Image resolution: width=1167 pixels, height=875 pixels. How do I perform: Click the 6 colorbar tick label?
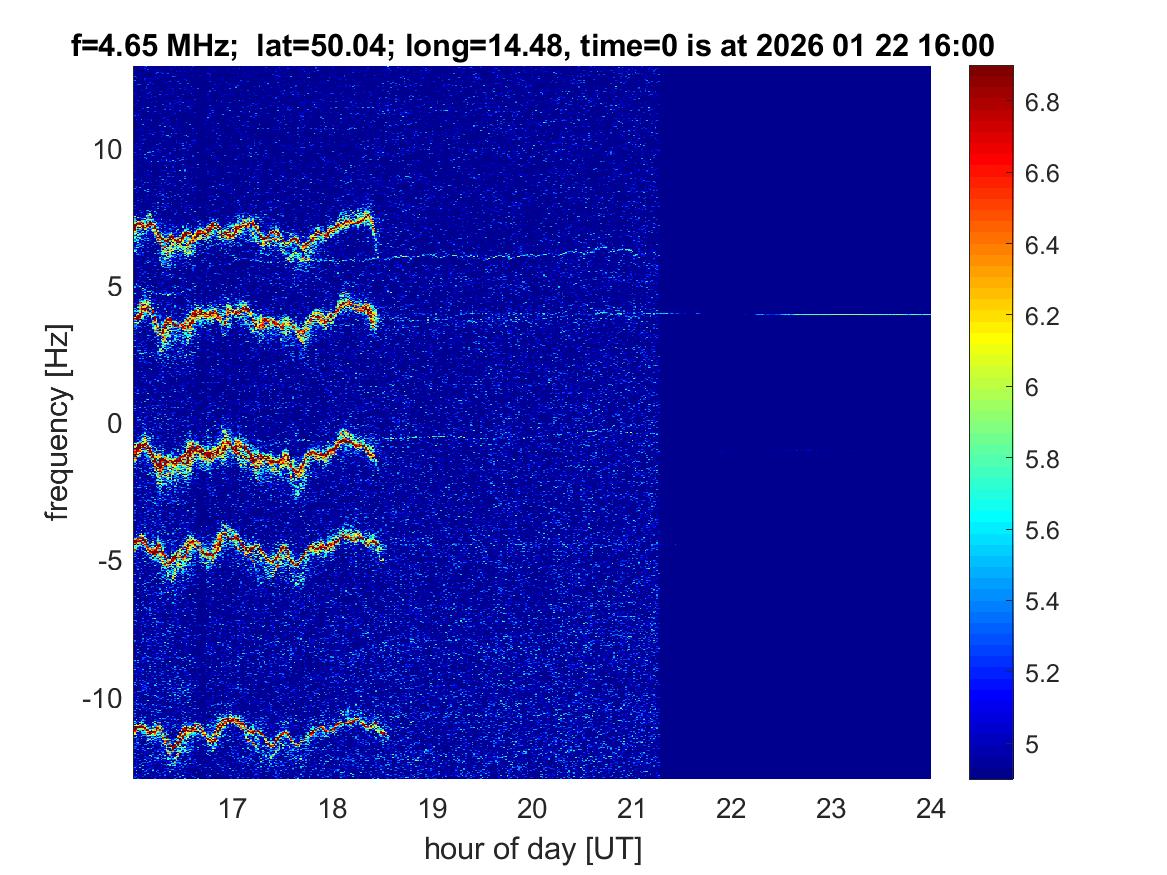tap(1031, 388)
